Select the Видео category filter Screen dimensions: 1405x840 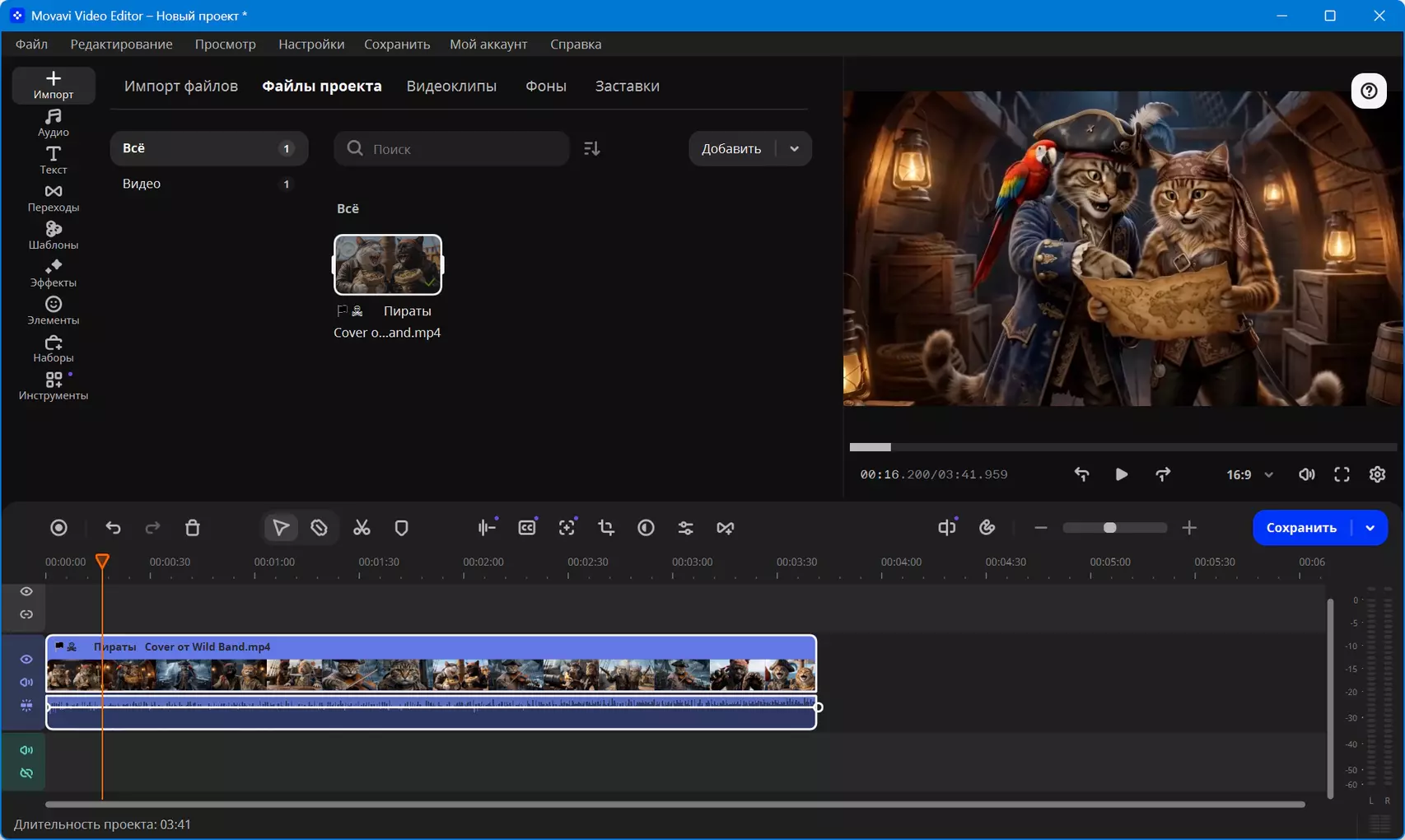209,184
